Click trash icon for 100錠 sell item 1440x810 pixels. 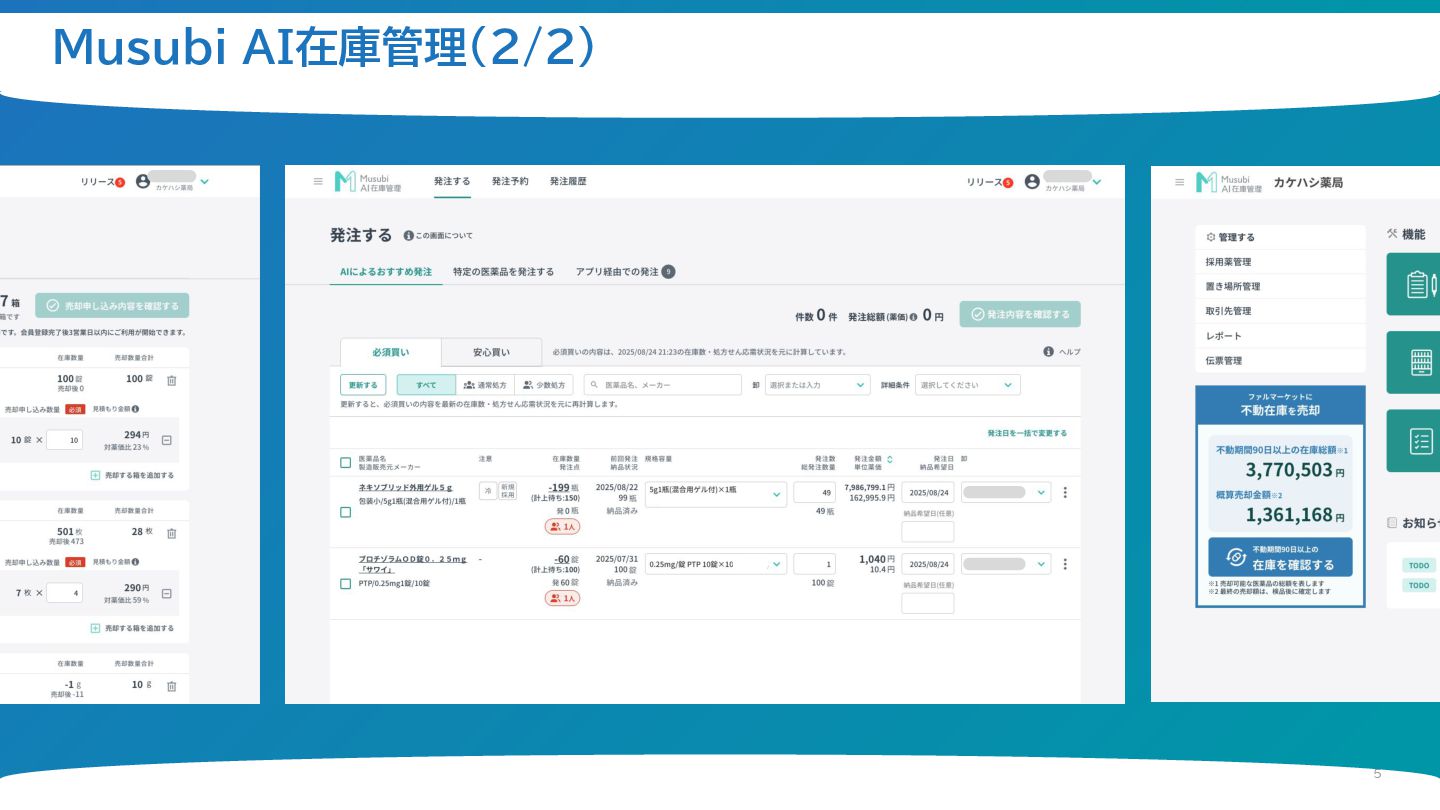click(171, 381)
